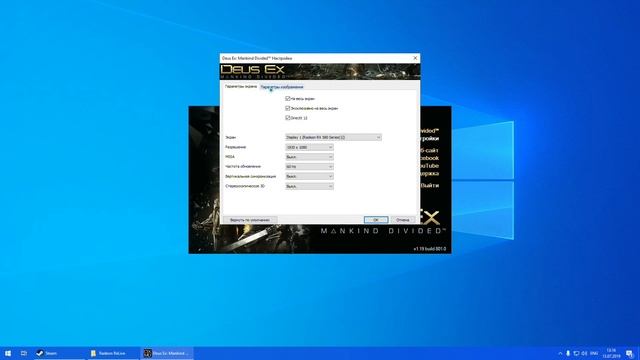Toggle the На весь экран checkbox

point(288,98)
